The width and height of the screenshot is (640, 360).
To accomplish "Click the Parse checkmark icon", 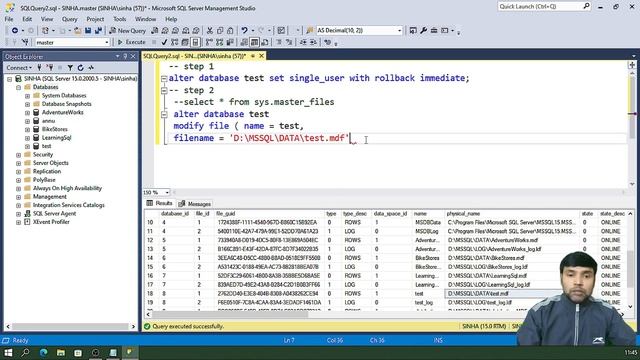I will [164, 42].
